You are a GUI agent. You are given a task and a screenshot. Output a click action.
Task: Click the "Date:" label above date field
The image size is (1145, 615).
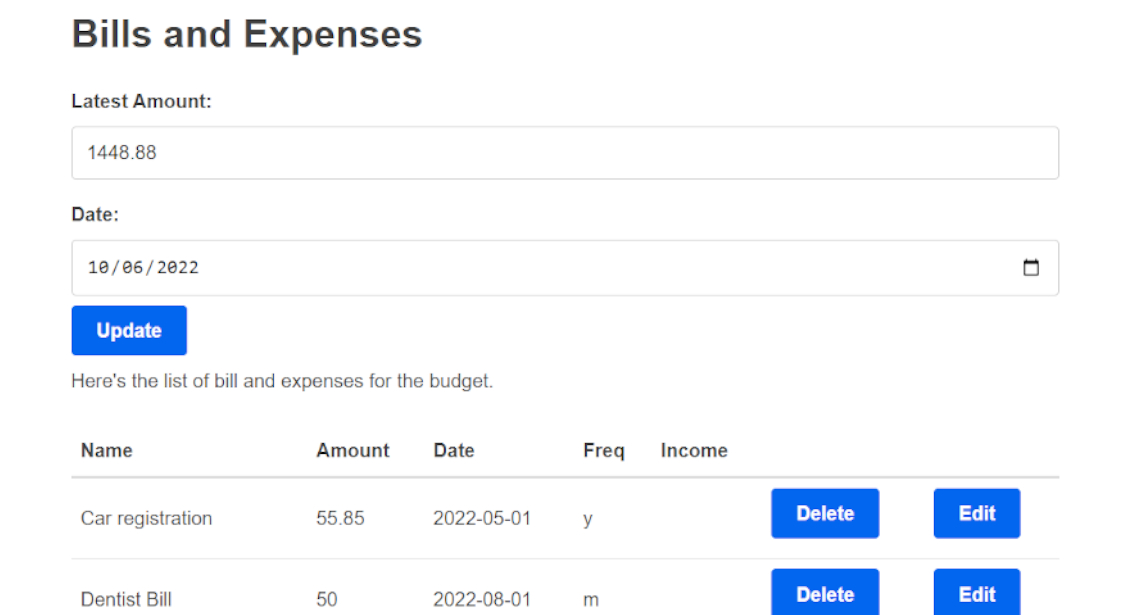95,214
